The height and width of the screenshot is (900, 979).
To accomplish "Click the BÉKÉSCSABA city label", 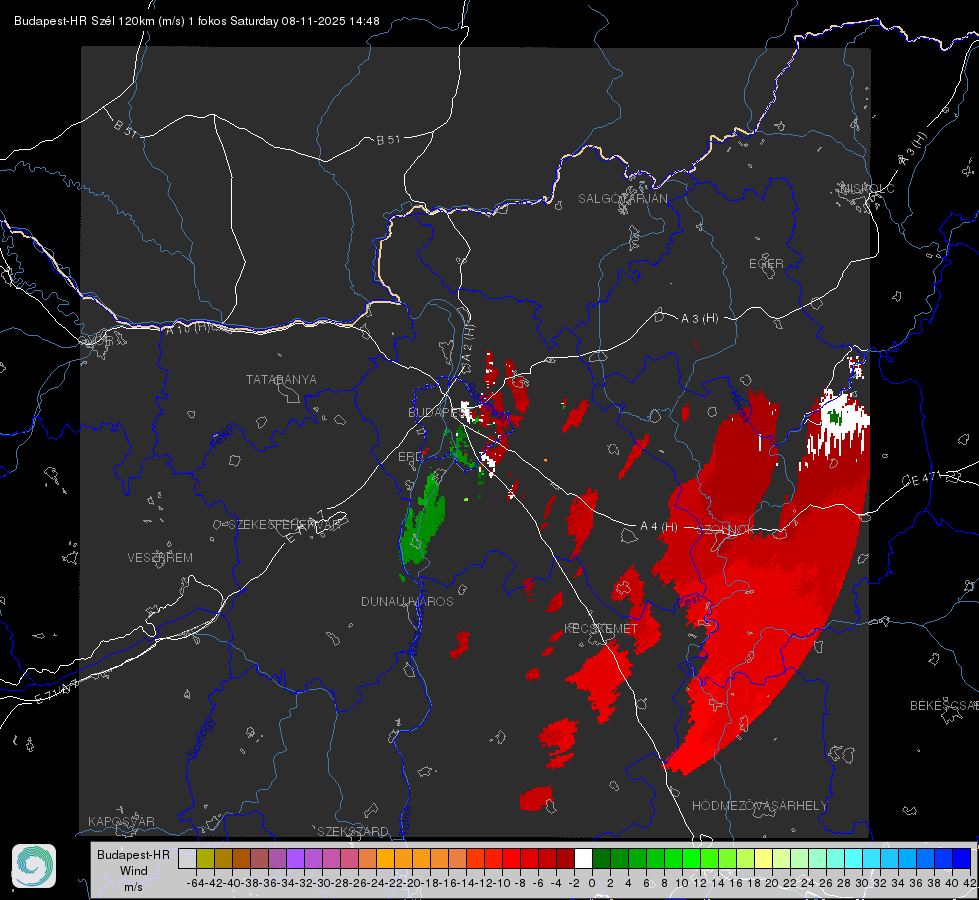I will [x=944, y=706].
